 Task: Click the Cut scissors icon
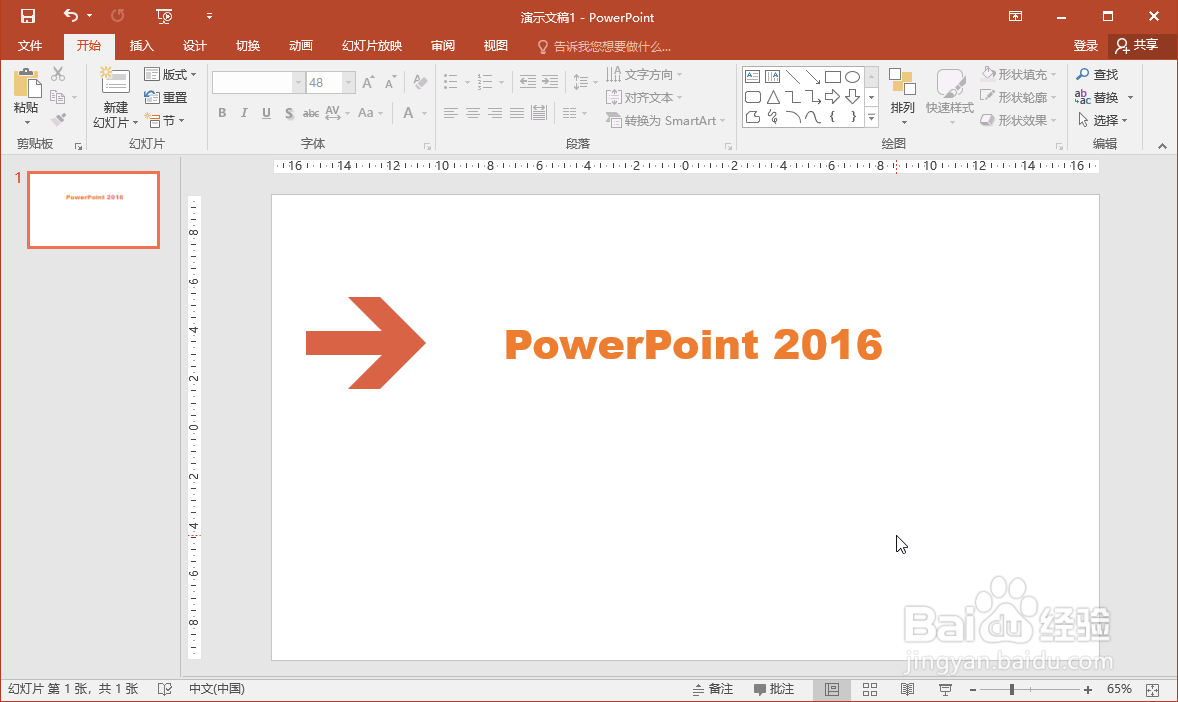(x=58, y=74)
